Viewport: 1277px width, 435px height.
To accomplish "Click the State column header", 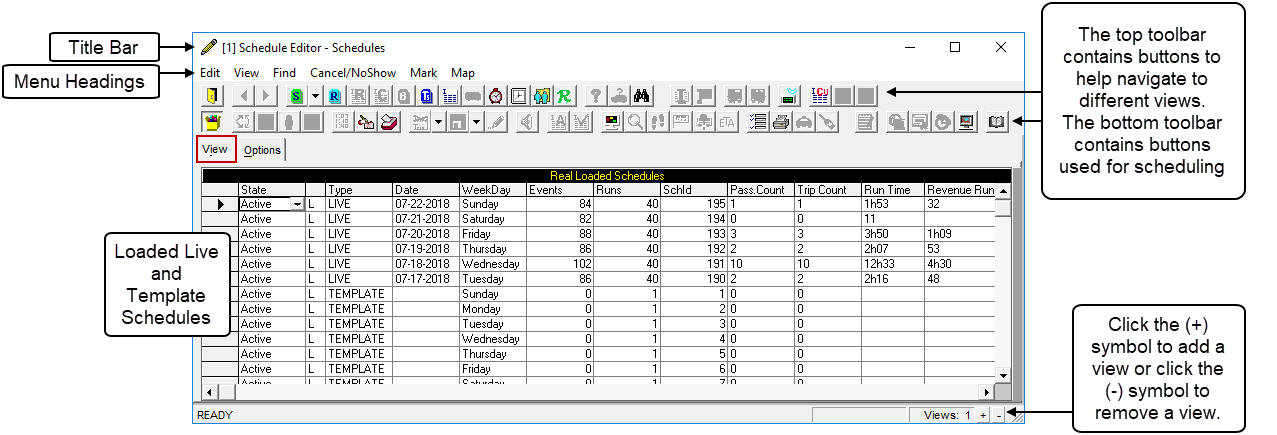I will 272,189.
